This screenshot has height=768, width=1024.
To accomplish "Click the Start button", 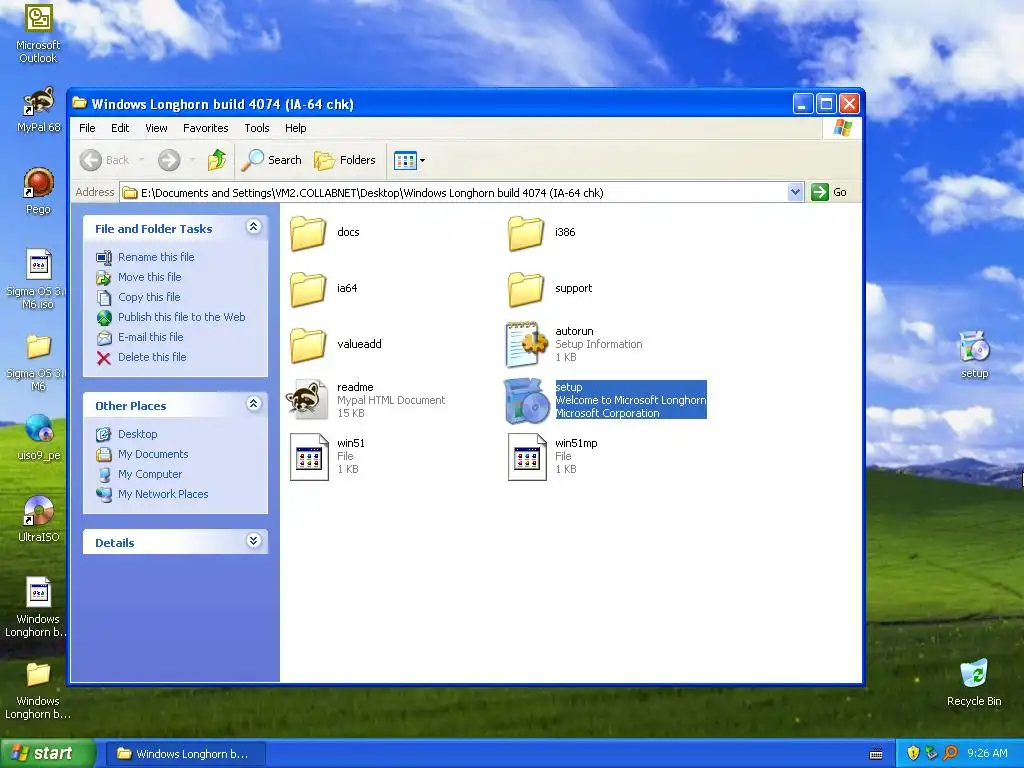I will pos(47,754).
